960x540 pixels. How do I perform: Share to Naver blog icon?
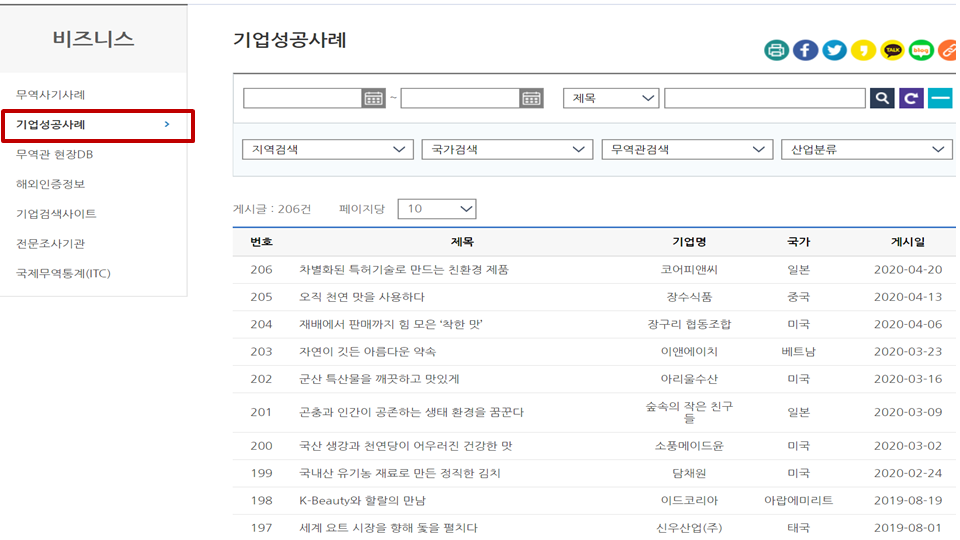pyautogui.click(x=921, y=50)
